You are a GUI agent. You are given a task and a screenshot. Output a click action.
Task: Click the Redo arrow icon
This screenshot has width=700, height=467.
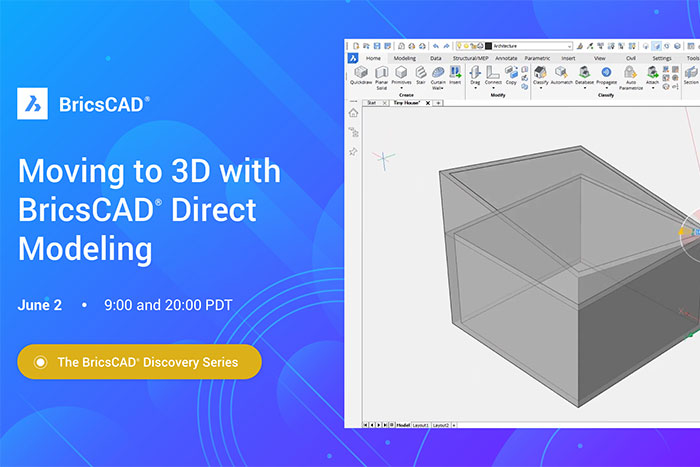446,46
